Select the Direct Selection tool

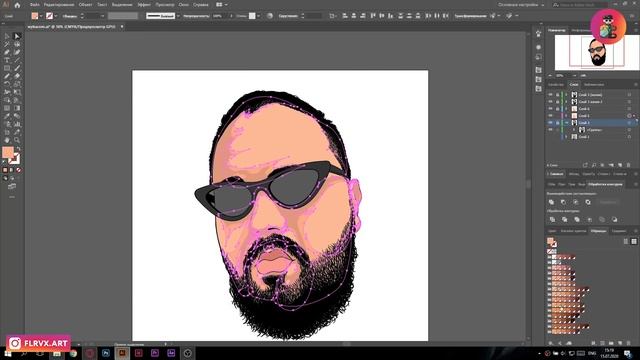tap(17, 36)
